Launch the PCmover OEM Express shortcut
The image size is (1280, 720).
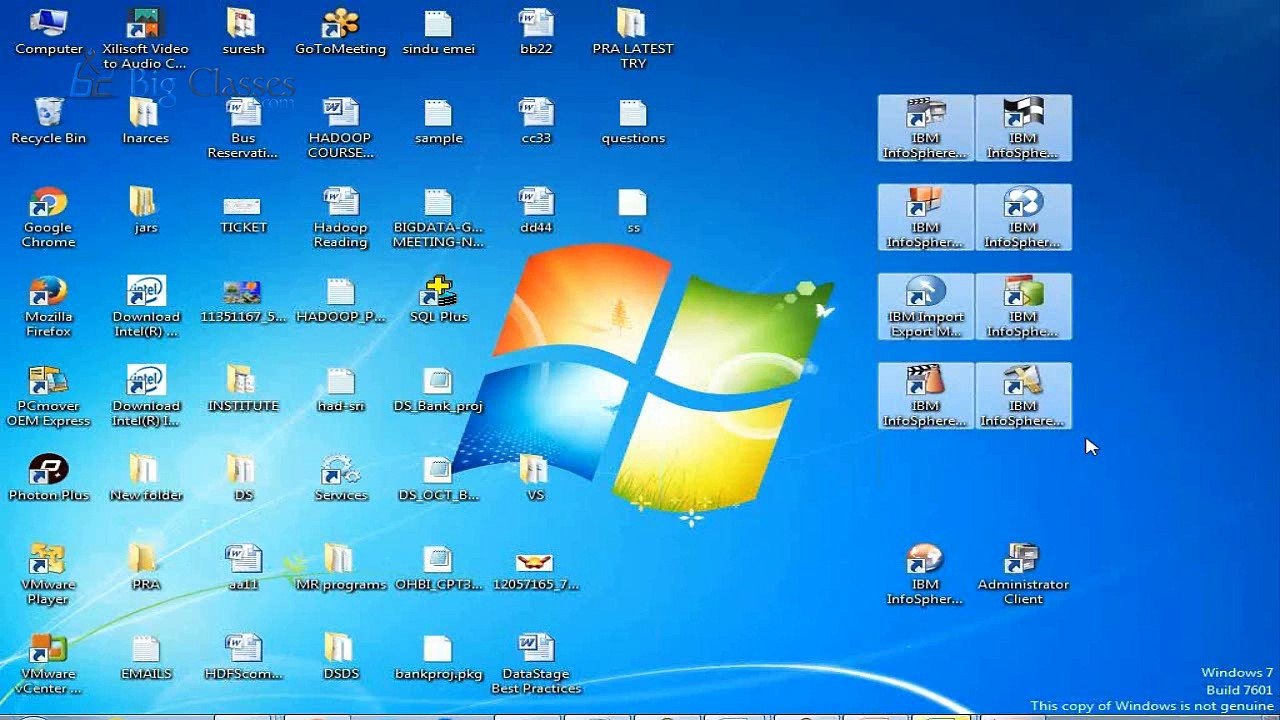coord(48,396)
